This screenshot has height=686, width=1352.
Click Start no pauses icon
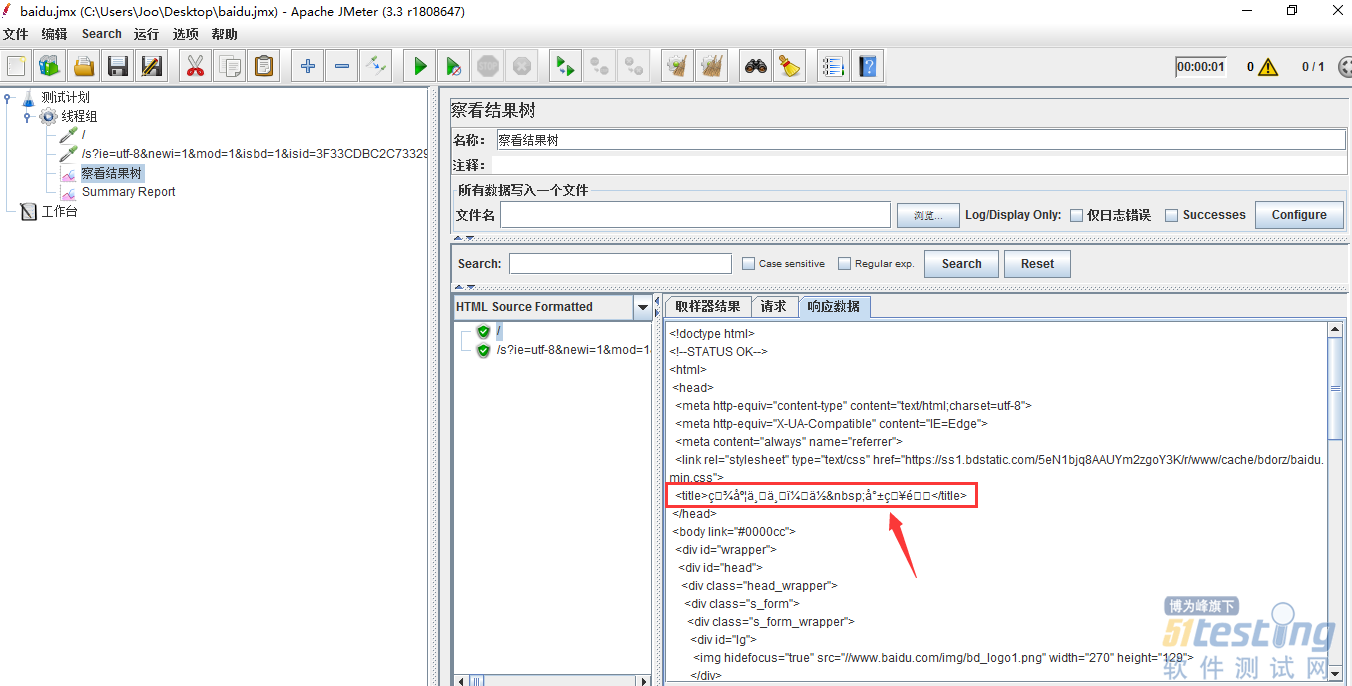(x=454, y=67)
